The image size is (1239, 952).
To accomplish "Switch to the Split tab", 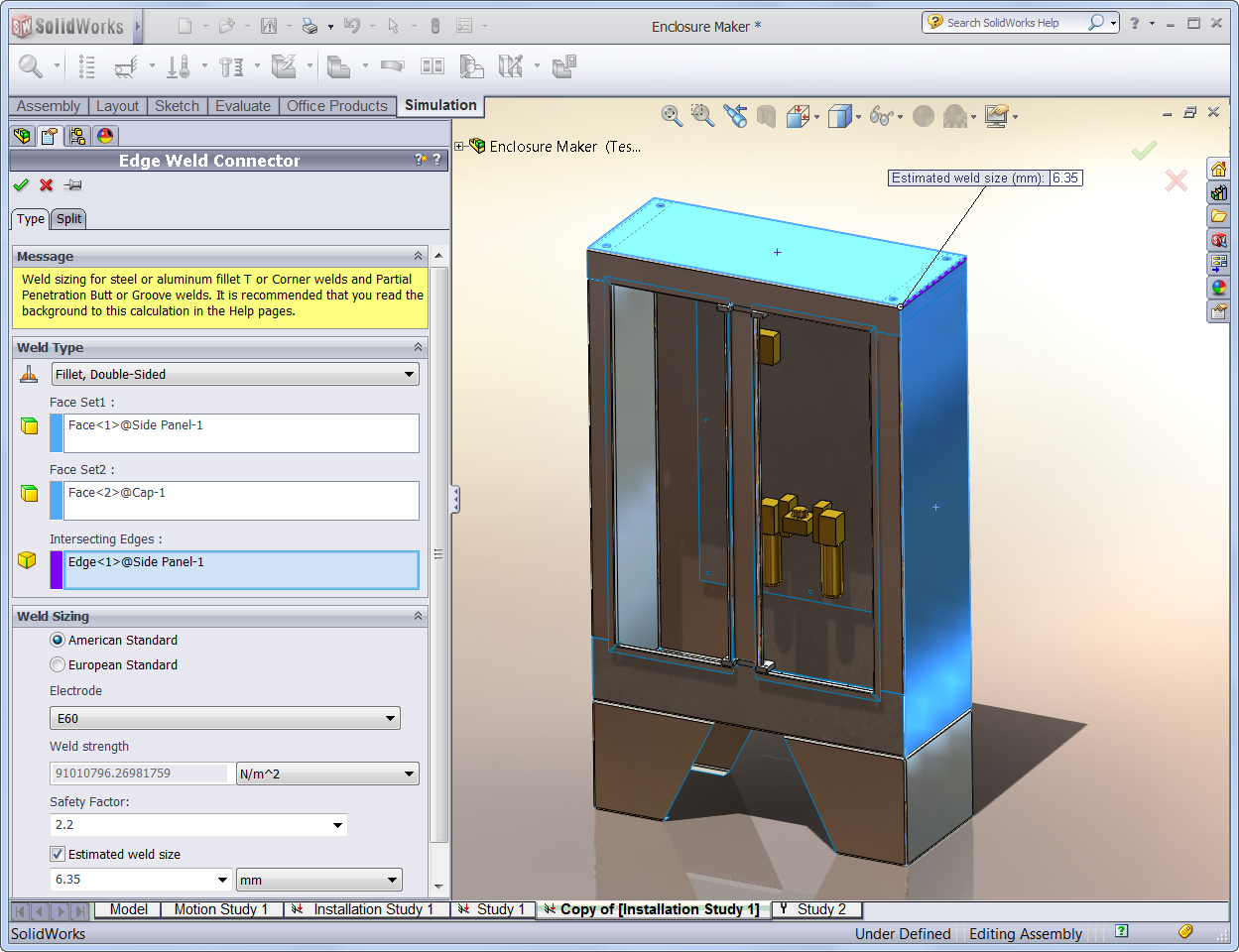I will (x=67, y=219).
